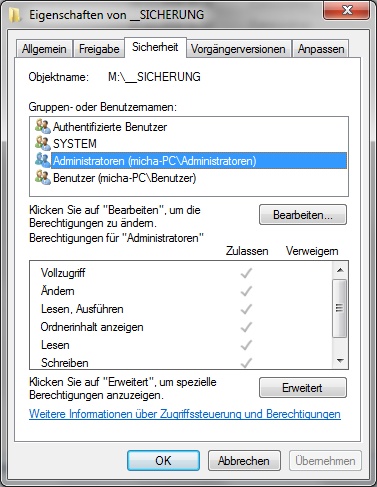Click the SYSTEM user group icon

pos(43,143)
